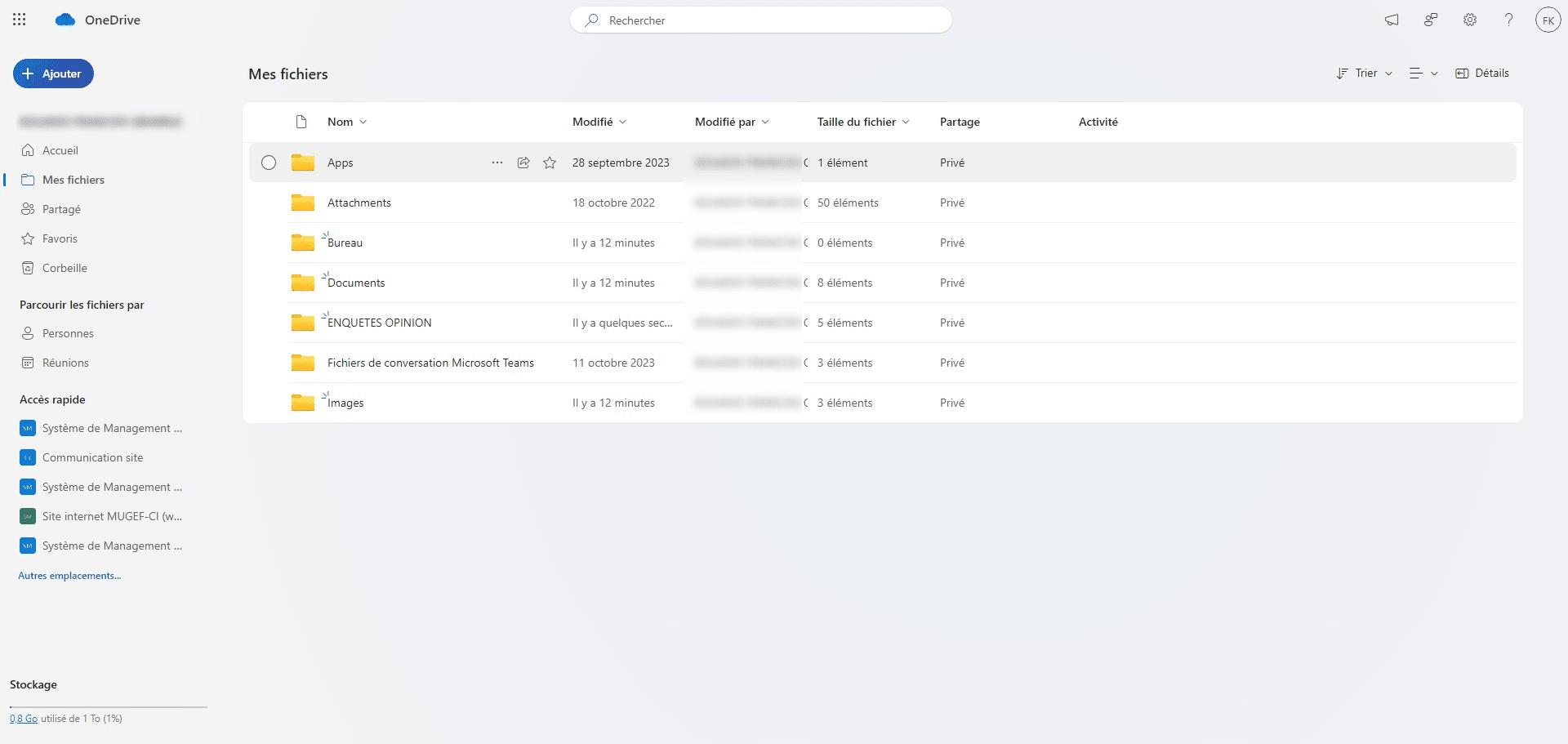The width and height of the screenshot is (1568, 744).
Task: Follow the Autres emplacements link
Action: pyautogui.click(x=69, y=576)
